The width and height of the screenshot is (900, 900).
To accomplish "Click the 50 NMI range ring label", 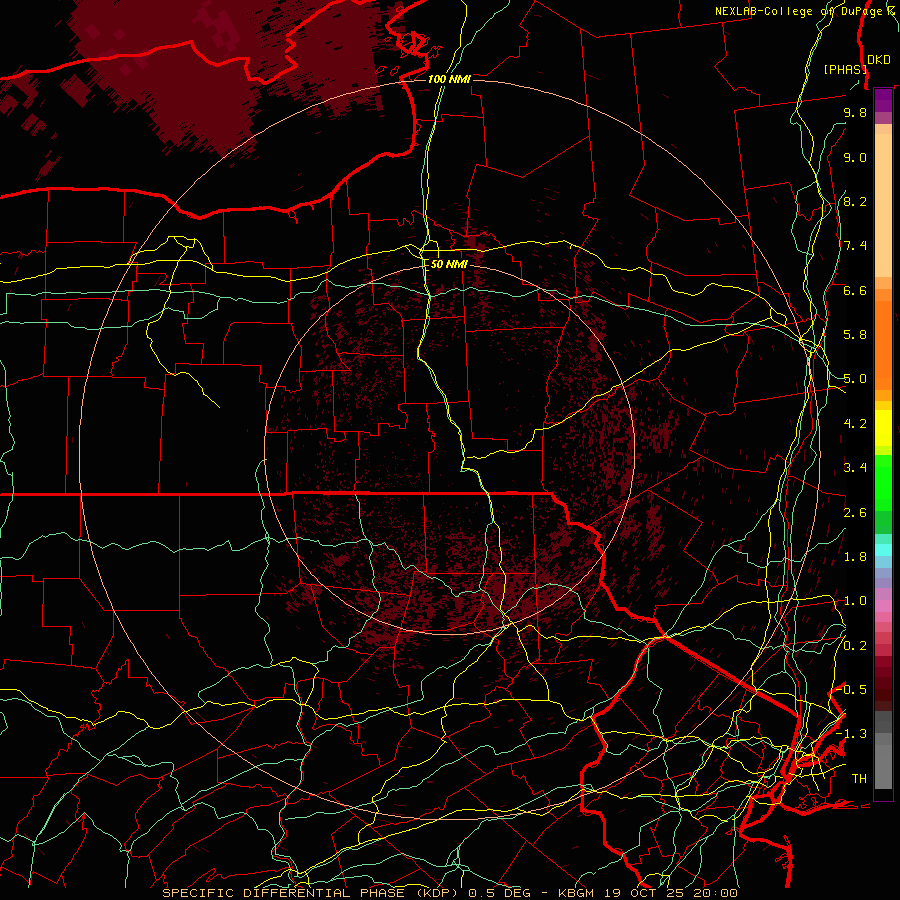I will pos(449,264).
